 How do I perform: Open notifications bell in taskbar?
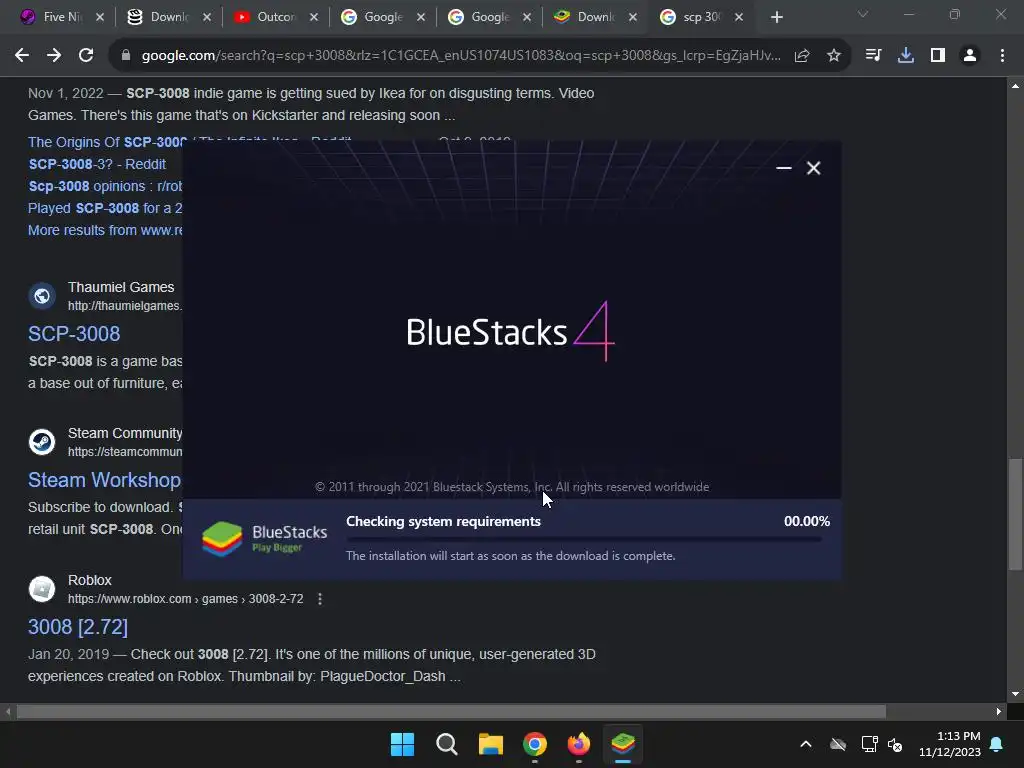tap(997, 744)
